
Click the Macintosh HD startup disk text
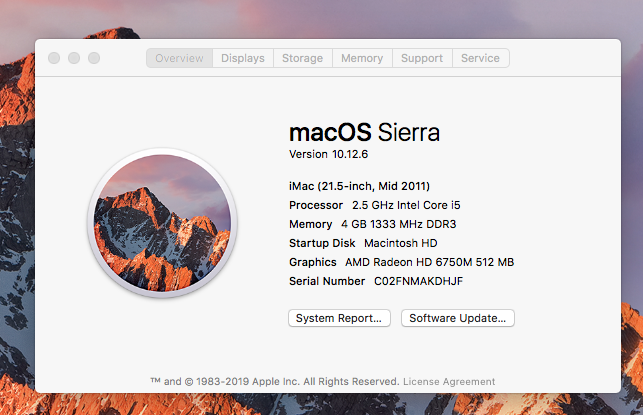coord(401,243)
